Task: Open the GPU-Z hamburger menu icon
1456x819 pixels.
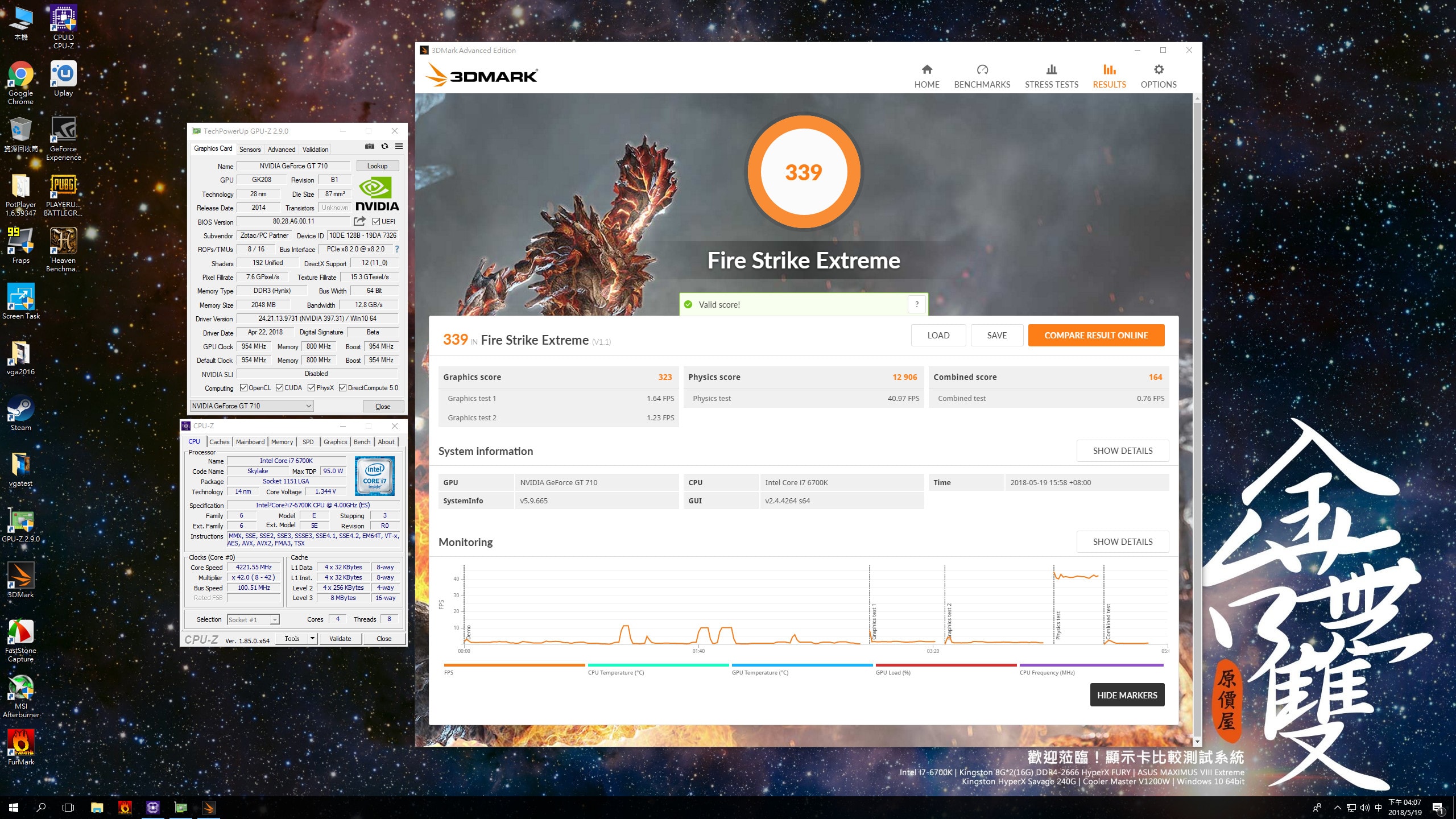Action: click(x=399, y=147)
